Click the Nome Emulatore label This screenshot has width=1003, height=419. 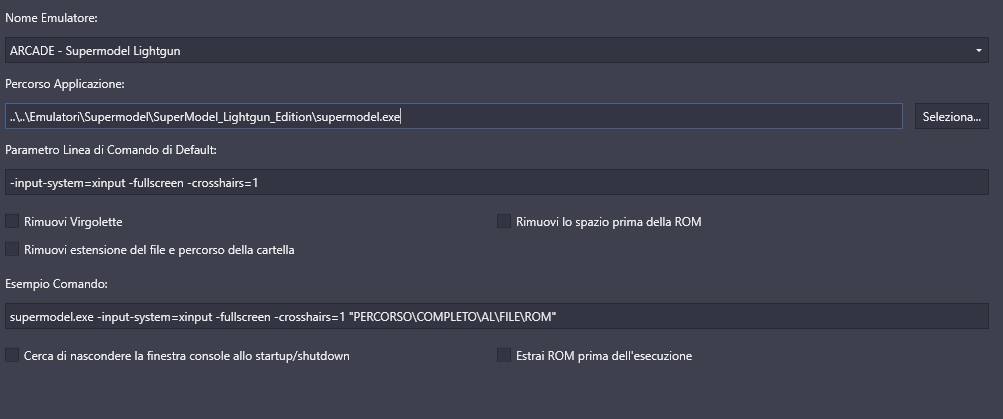click(x=51, y=18)
